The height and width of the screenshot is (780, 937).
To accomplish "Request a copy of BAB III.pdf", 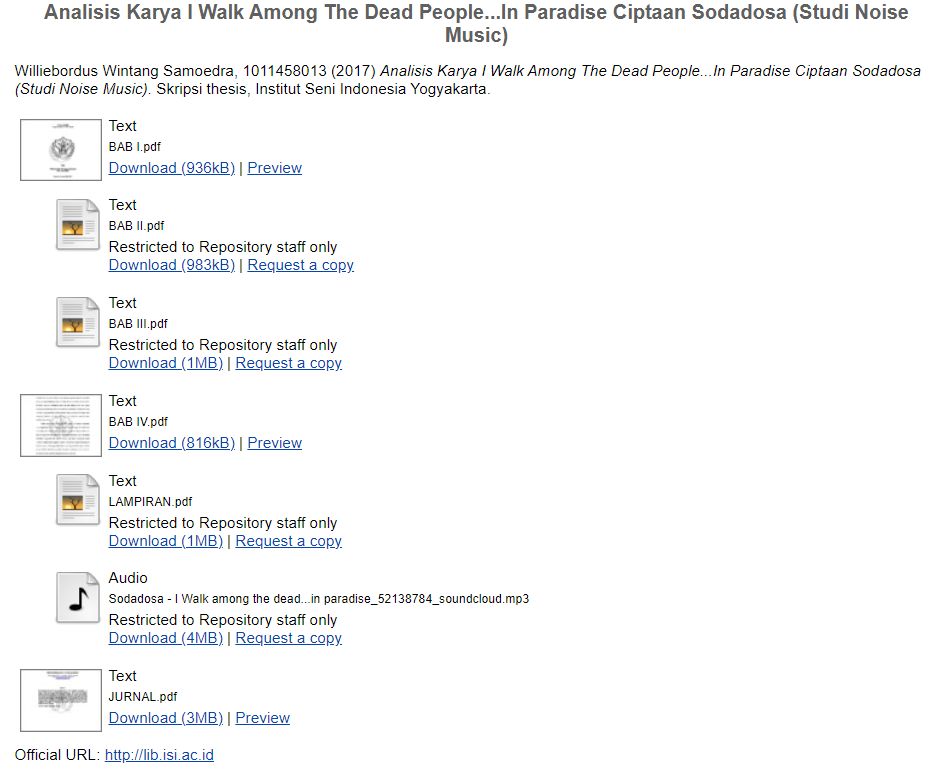I will click(288, 363).
